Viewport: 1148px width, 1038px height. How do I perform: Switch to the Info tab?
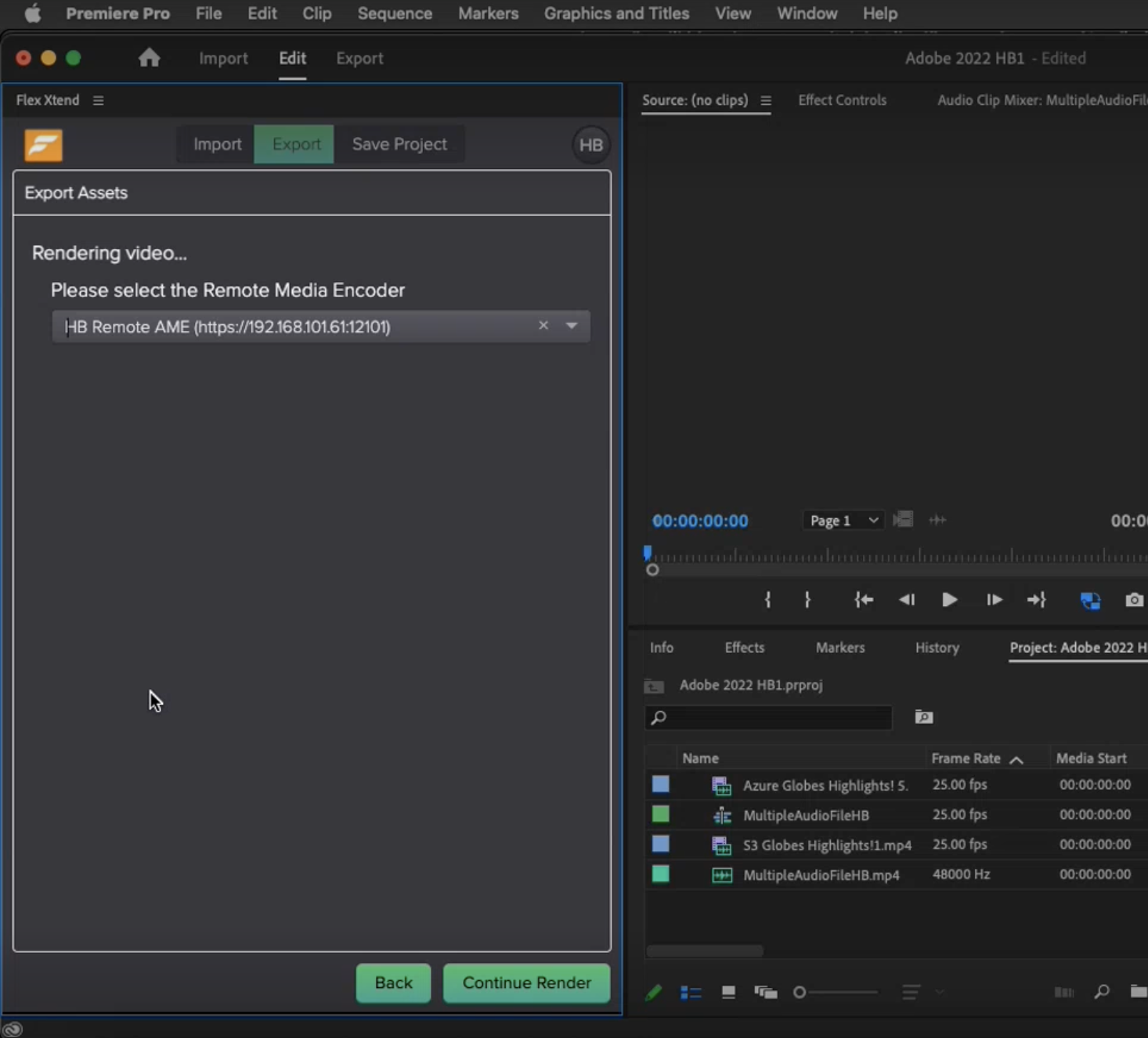[x=661, y=647]
